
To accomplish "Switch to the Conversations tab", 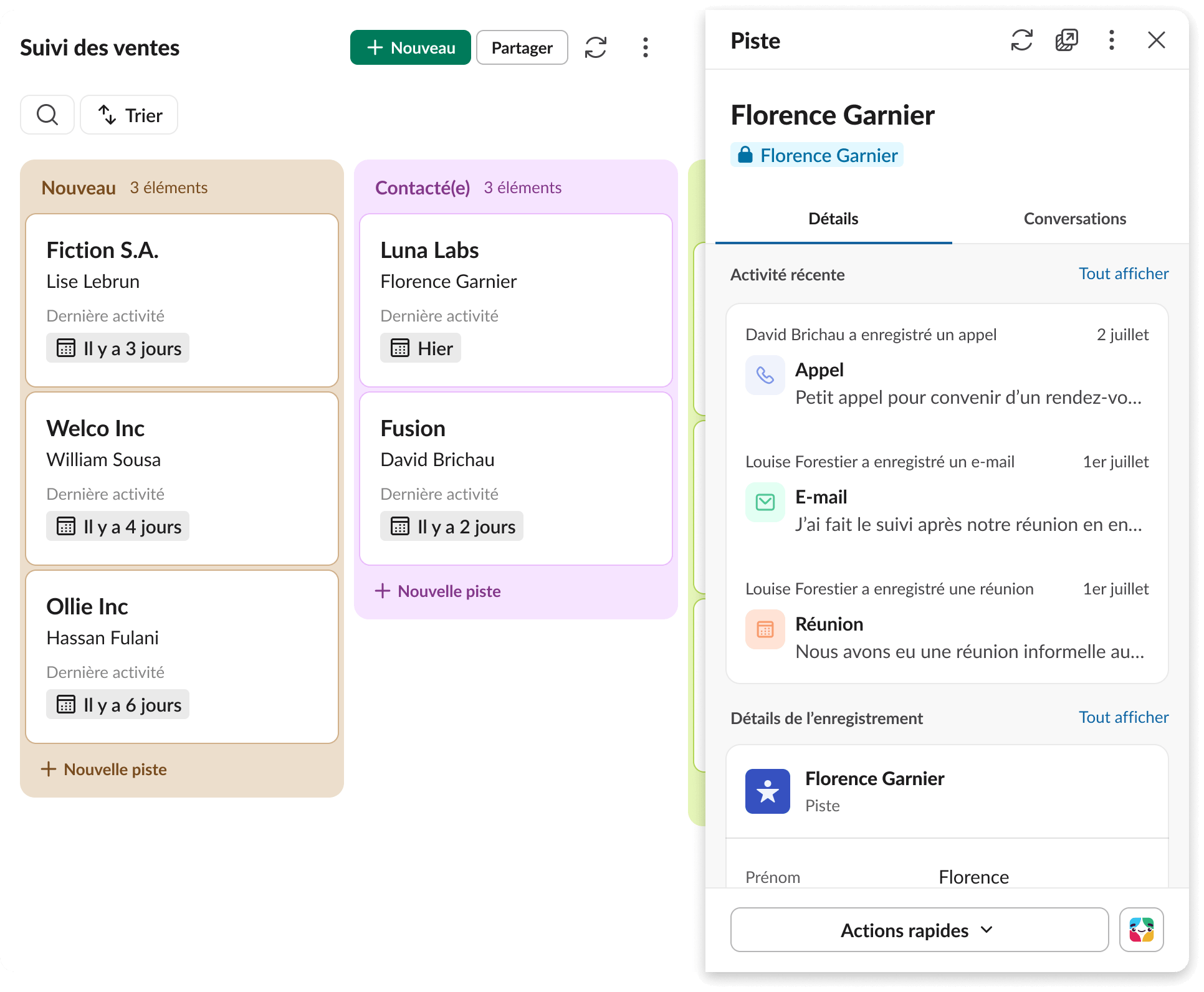I will pyautogui.click(x=1075, y=219).
